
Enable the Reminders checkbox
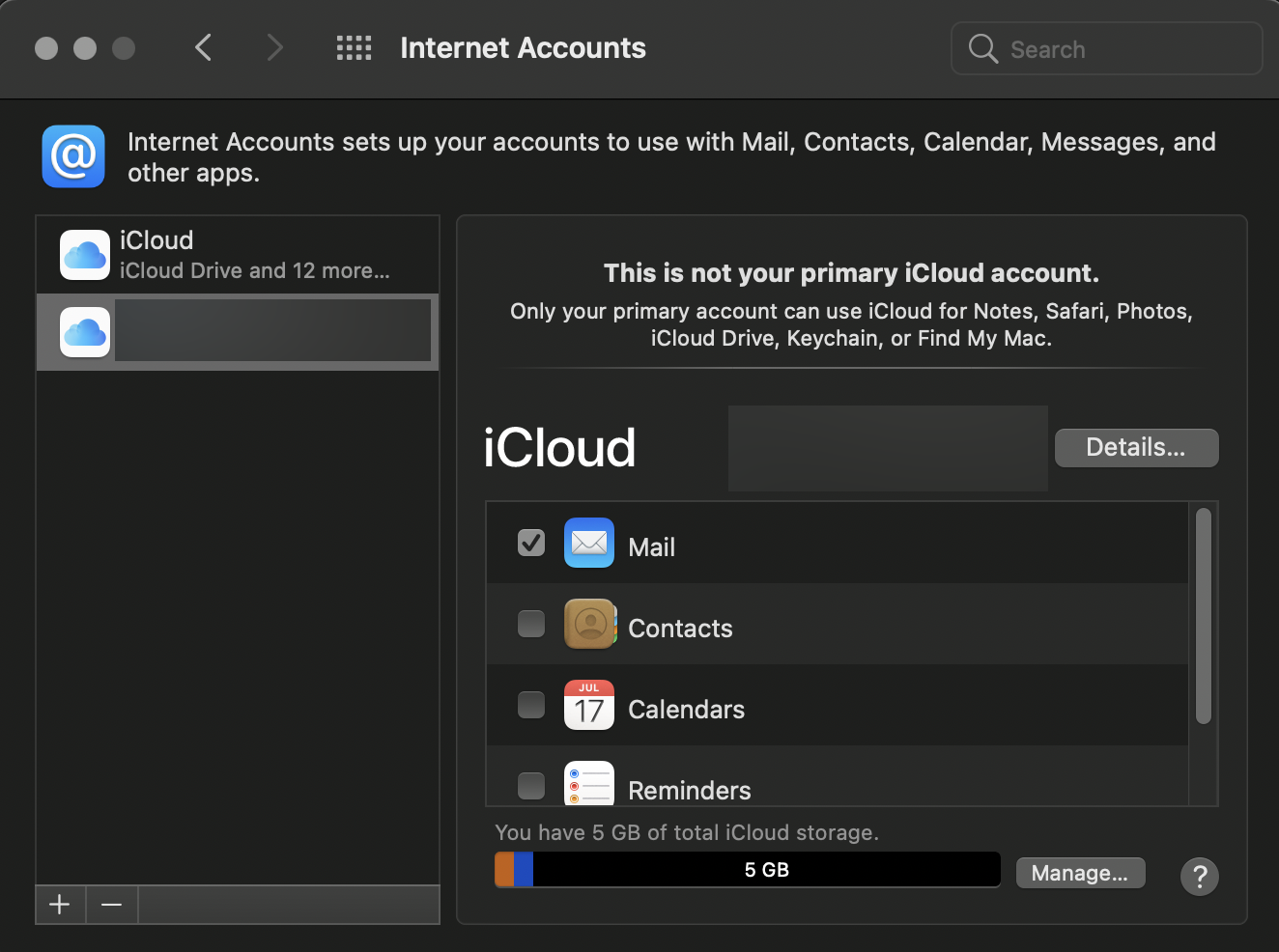tap(531, 786)
